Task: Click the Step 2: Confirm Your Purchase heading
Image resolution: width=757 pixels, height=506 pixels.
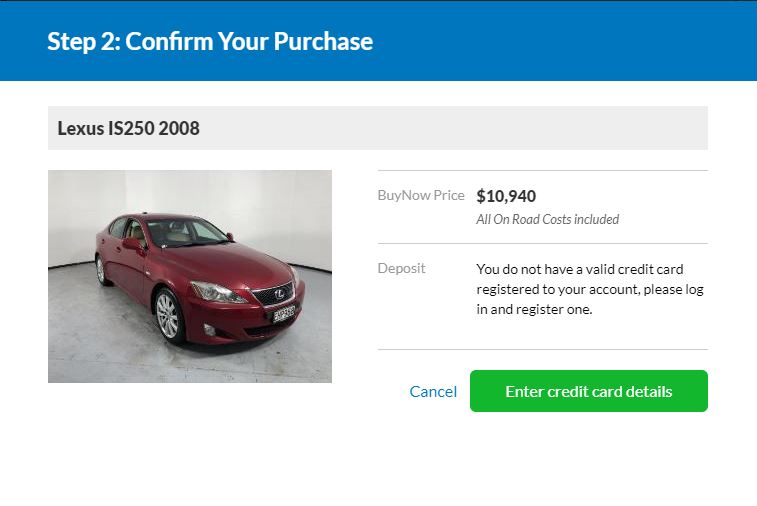Action: 210,41
